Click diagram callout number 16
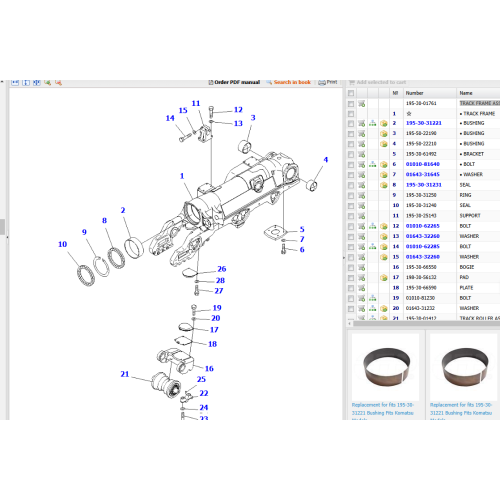Viewport: 500px width, 500px height. [x=209, y=369]
